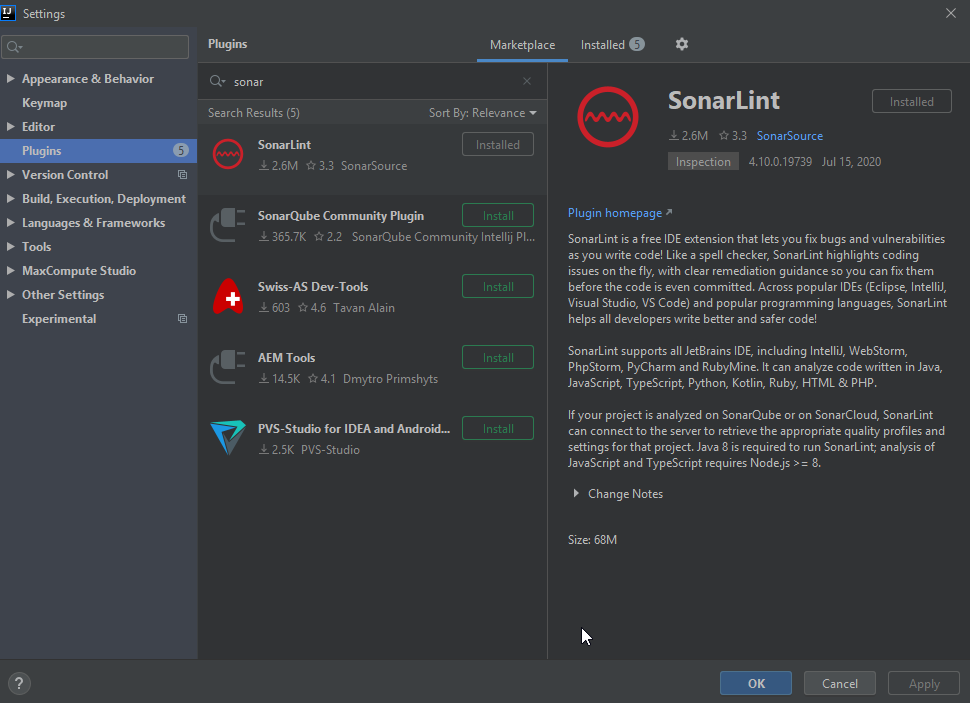Click the PVS-Studio plugin icon
This screenshot has height=703, width=970.
pyautogui.click(x=227, y=437)
